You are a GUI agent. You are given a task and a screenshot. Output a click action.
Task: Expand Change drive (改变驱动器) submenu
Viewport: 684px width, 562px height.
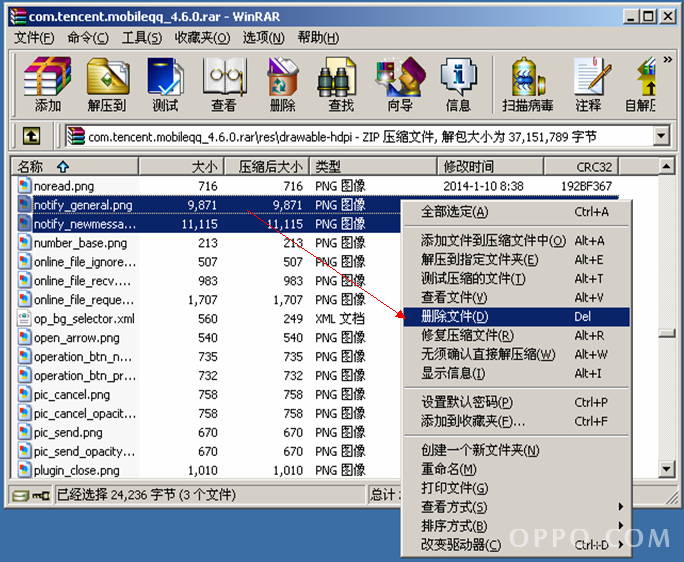click(x=516, y=545)
